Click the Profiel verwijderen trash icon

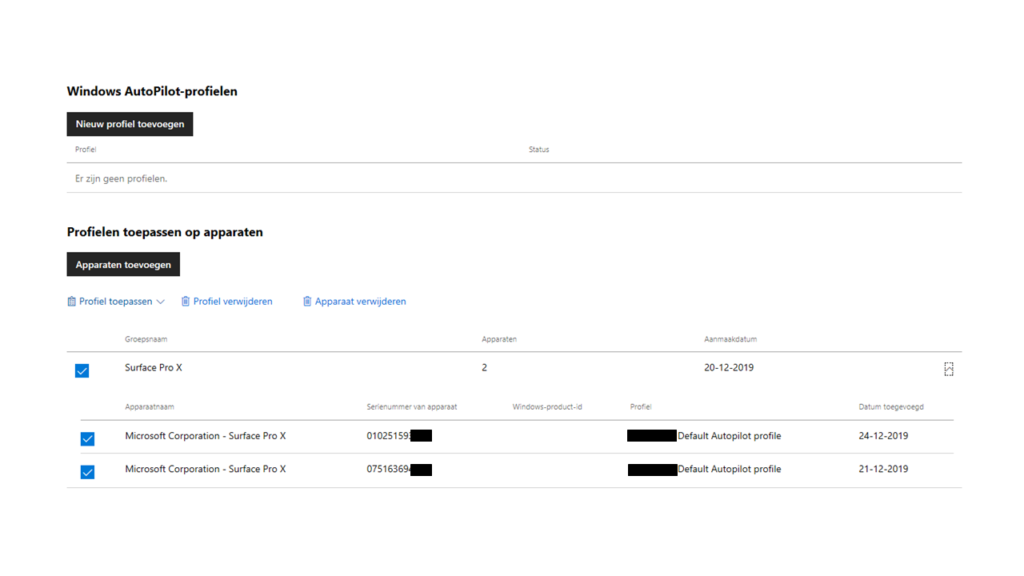[185, 301]
